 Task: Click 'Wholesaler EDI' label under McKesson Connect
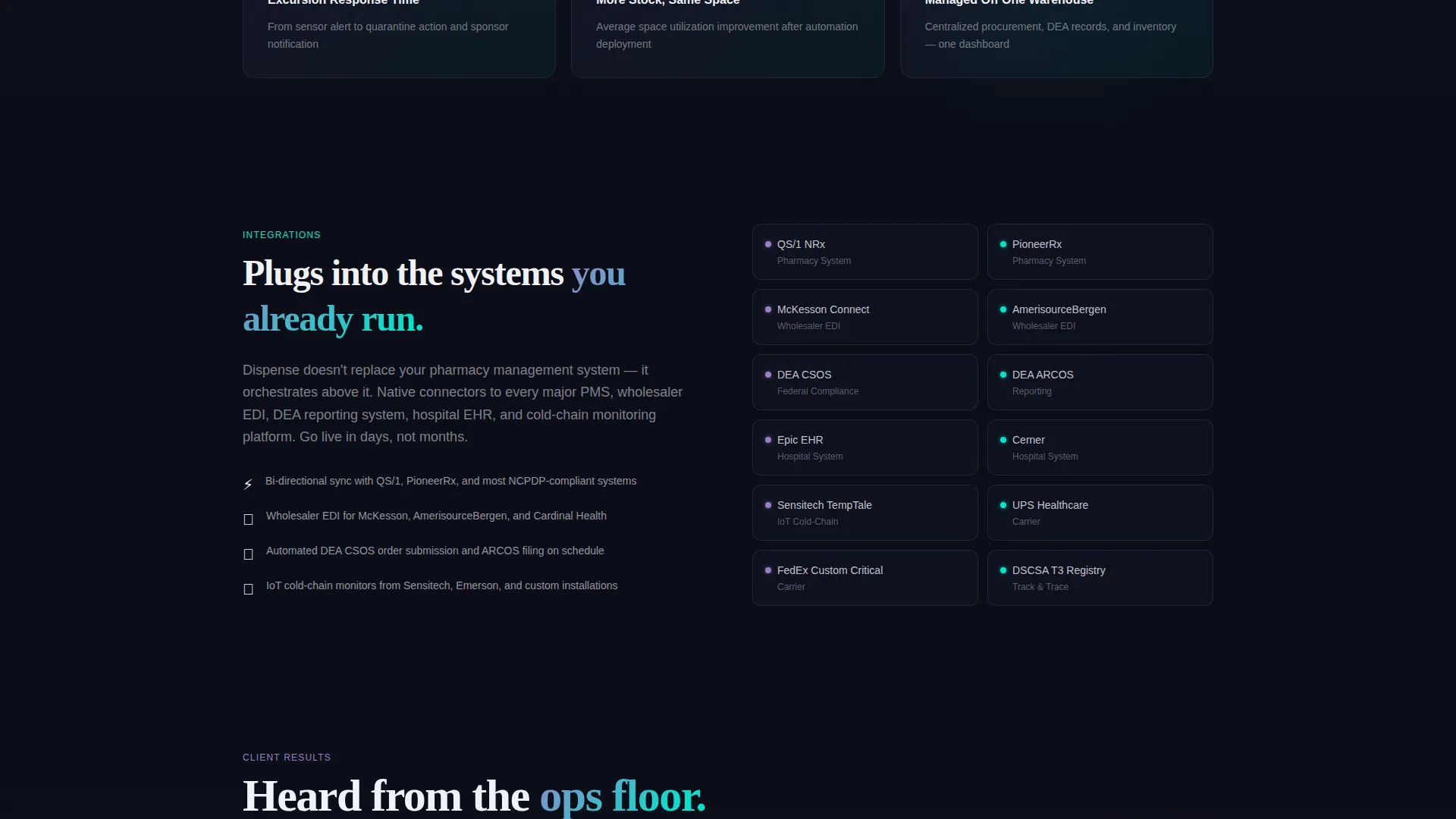[808, 326]
